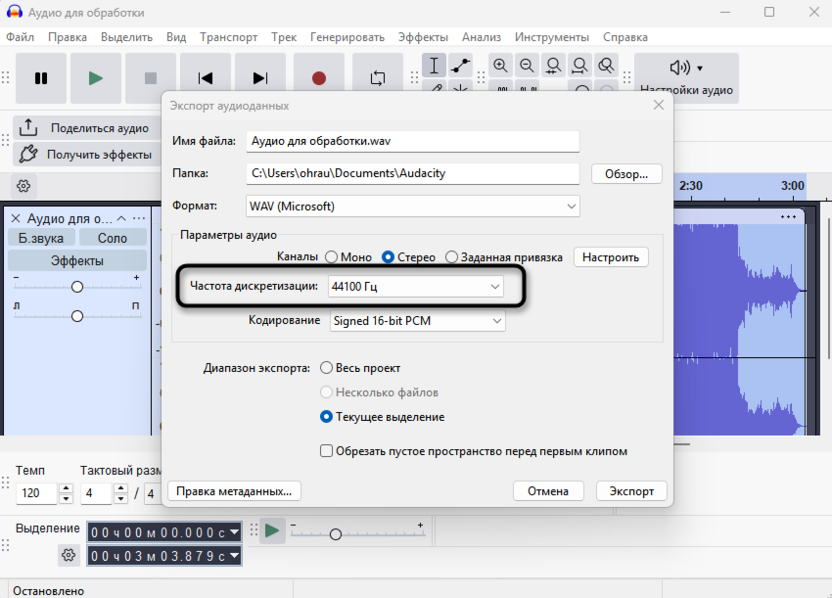Click the Skip to Start button
832x598 pixels.
point(205,78)
